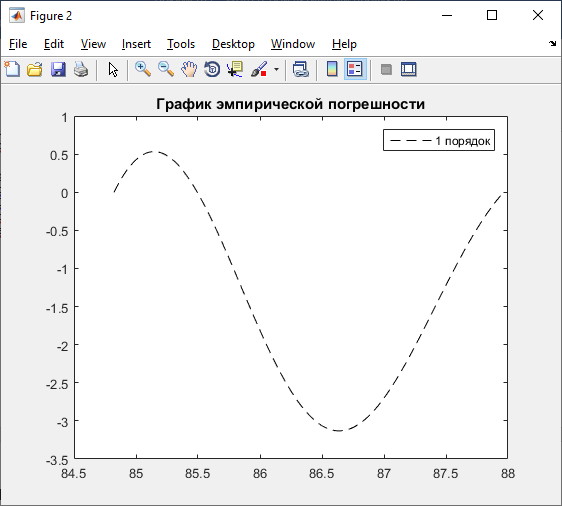Expand the Brush color dropdown arrow

[276, 69]
